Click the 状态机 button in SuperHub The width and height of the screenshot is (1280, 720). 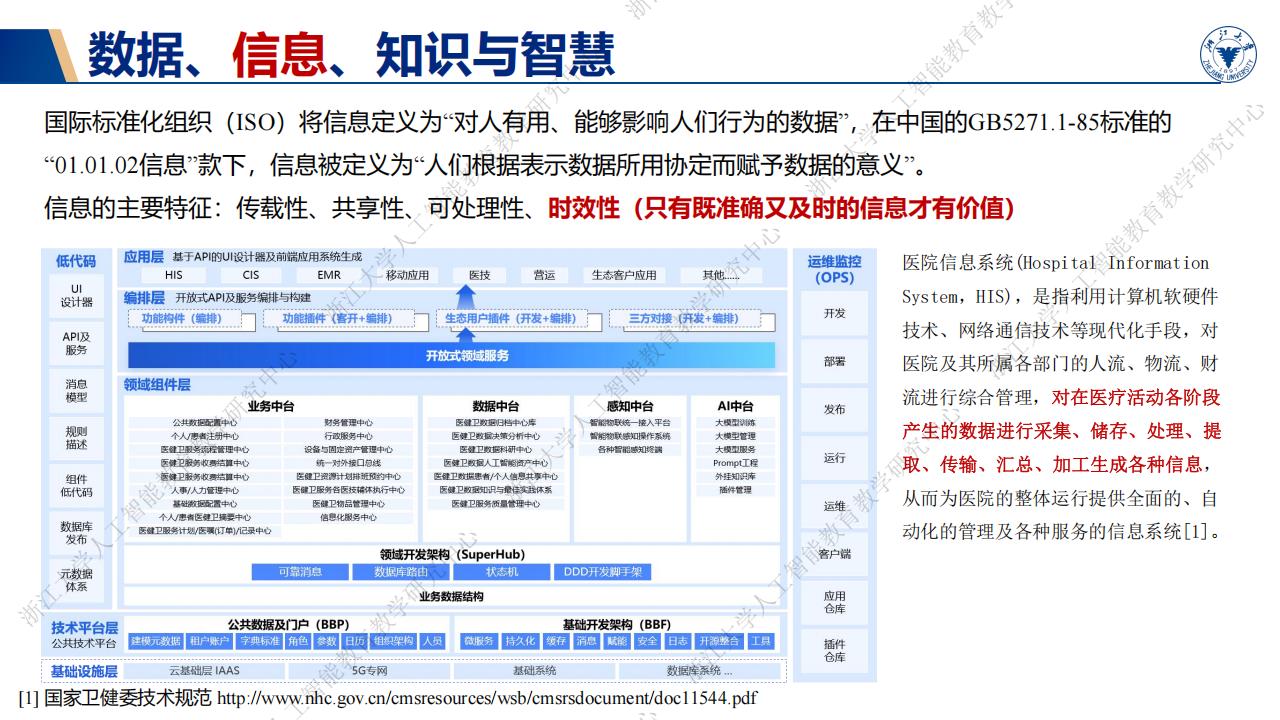click(x=501, y=572)
